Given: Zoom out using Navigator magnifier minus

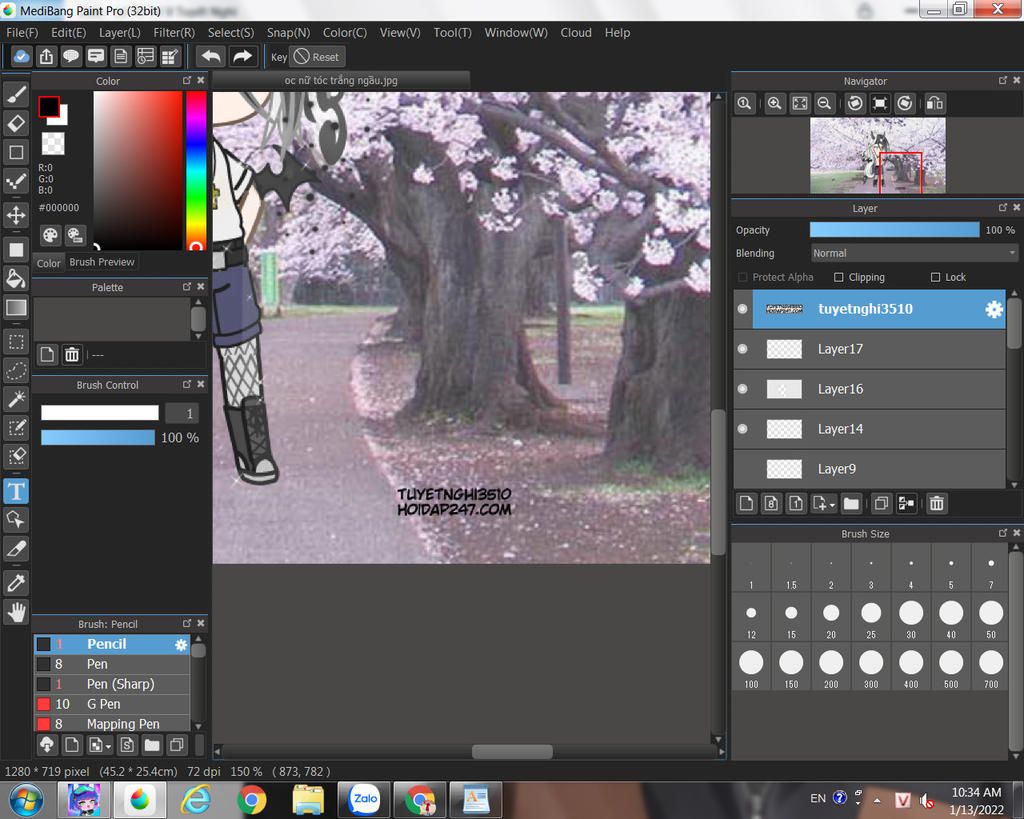Looking at the screenshot, I should pyautogui.click(x=824, y=103).
